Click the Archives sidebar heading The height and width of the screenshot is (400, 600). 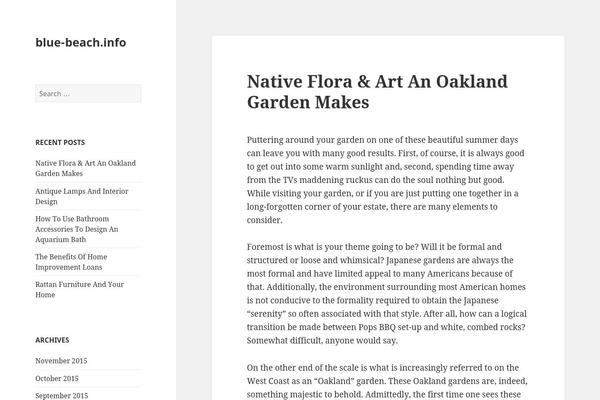click(x=52, y=340)
